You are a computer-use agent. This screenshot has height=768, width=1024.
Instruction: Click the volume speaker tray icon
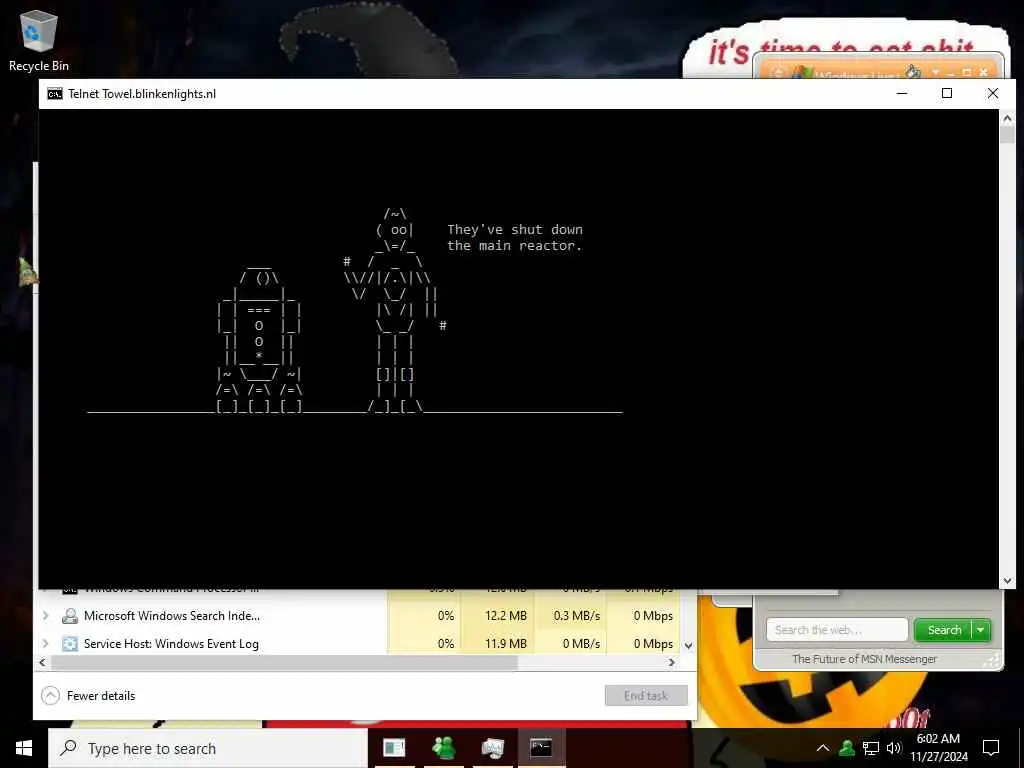tap(893, 748)
